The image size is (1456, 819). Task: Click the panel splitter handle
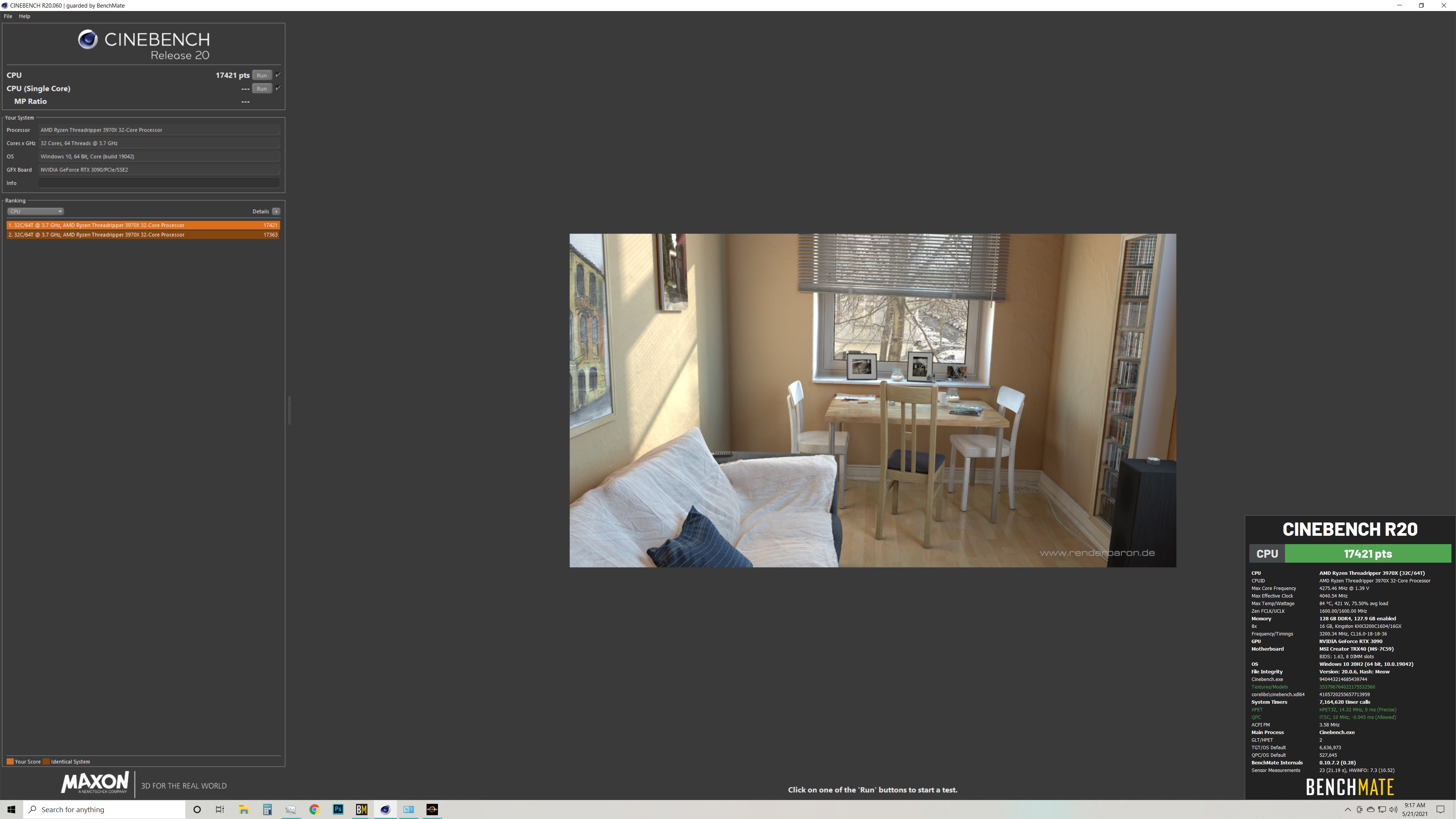(x=289, y=410)
